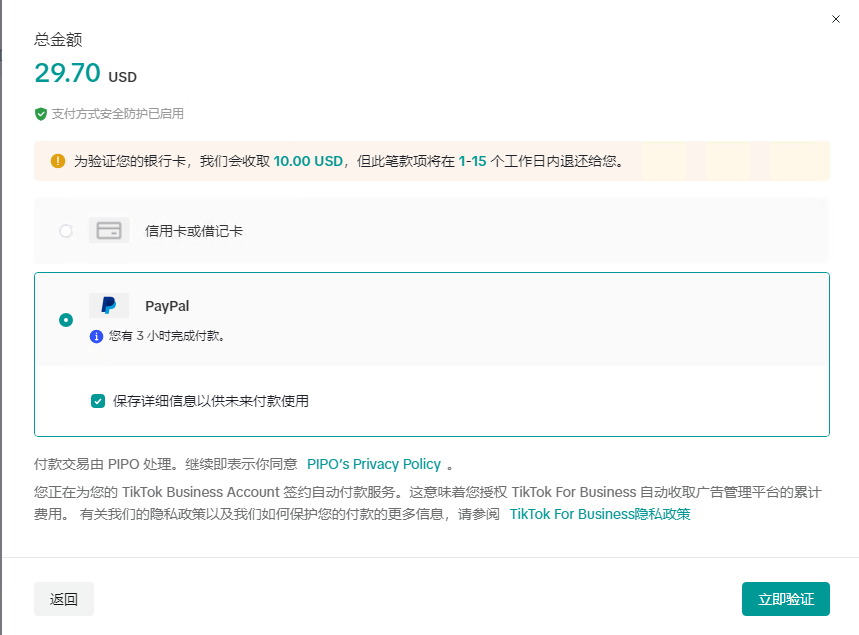Click the X icon to close the dialog
The width and height of the screenshot is (859, 635).
coord(835,19)
